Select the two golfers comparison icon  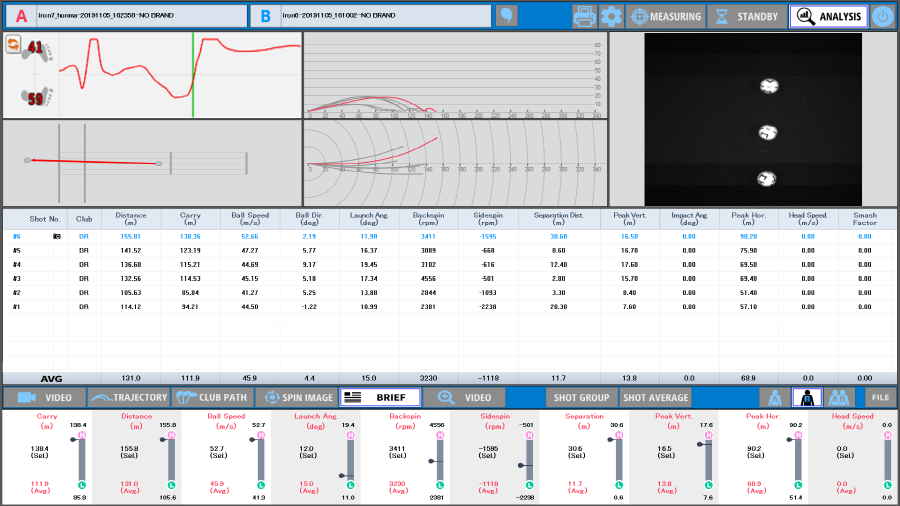[841, 398]
